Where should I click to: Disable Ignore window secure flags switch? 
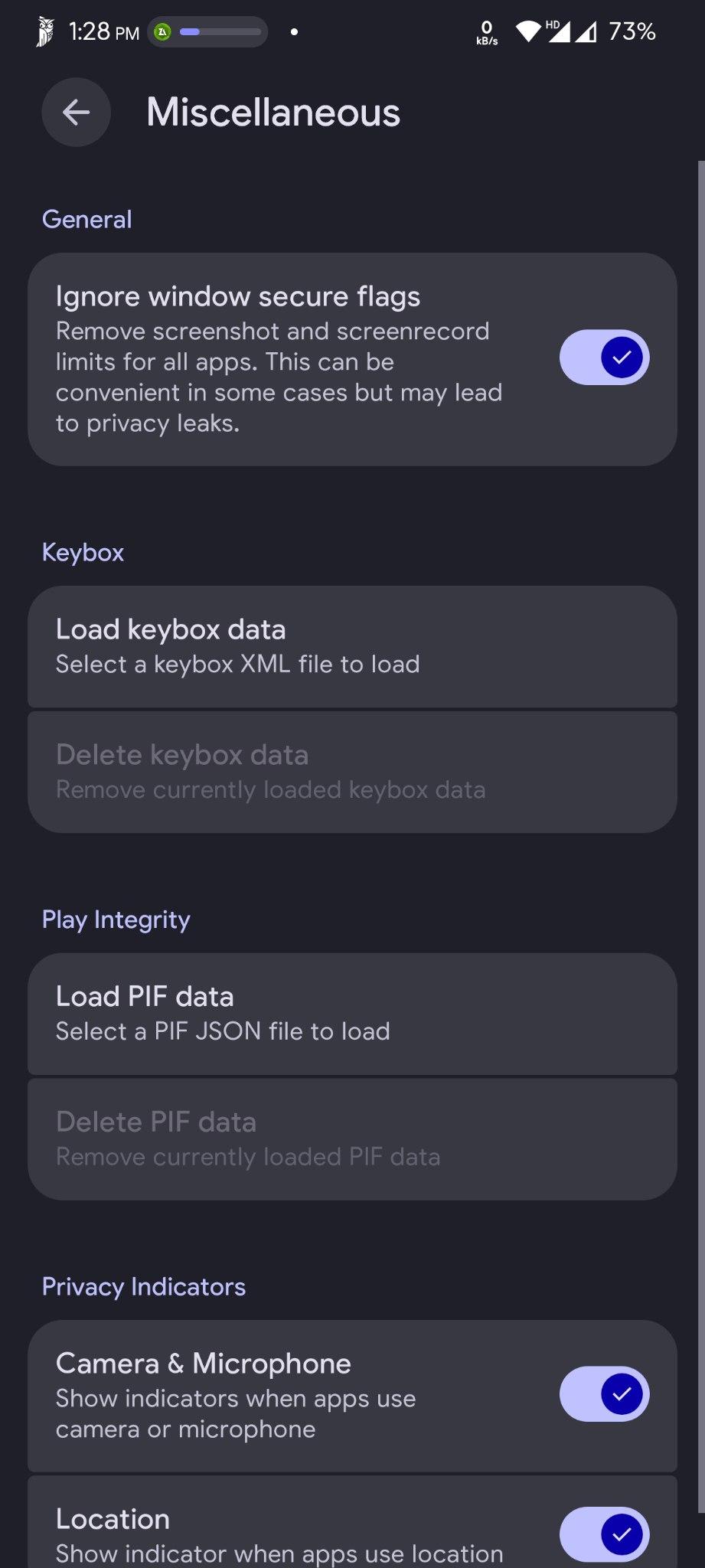pos(604,358)
